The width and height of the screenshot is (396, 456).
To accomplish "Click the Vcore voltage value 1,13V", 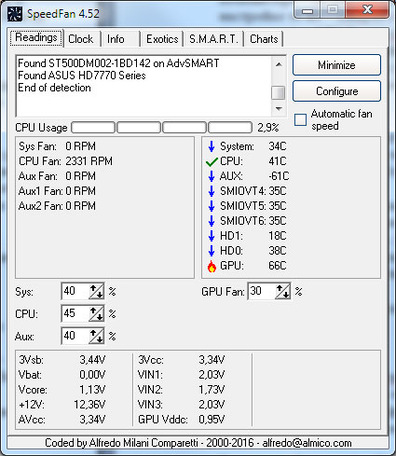I will [92, 390].
